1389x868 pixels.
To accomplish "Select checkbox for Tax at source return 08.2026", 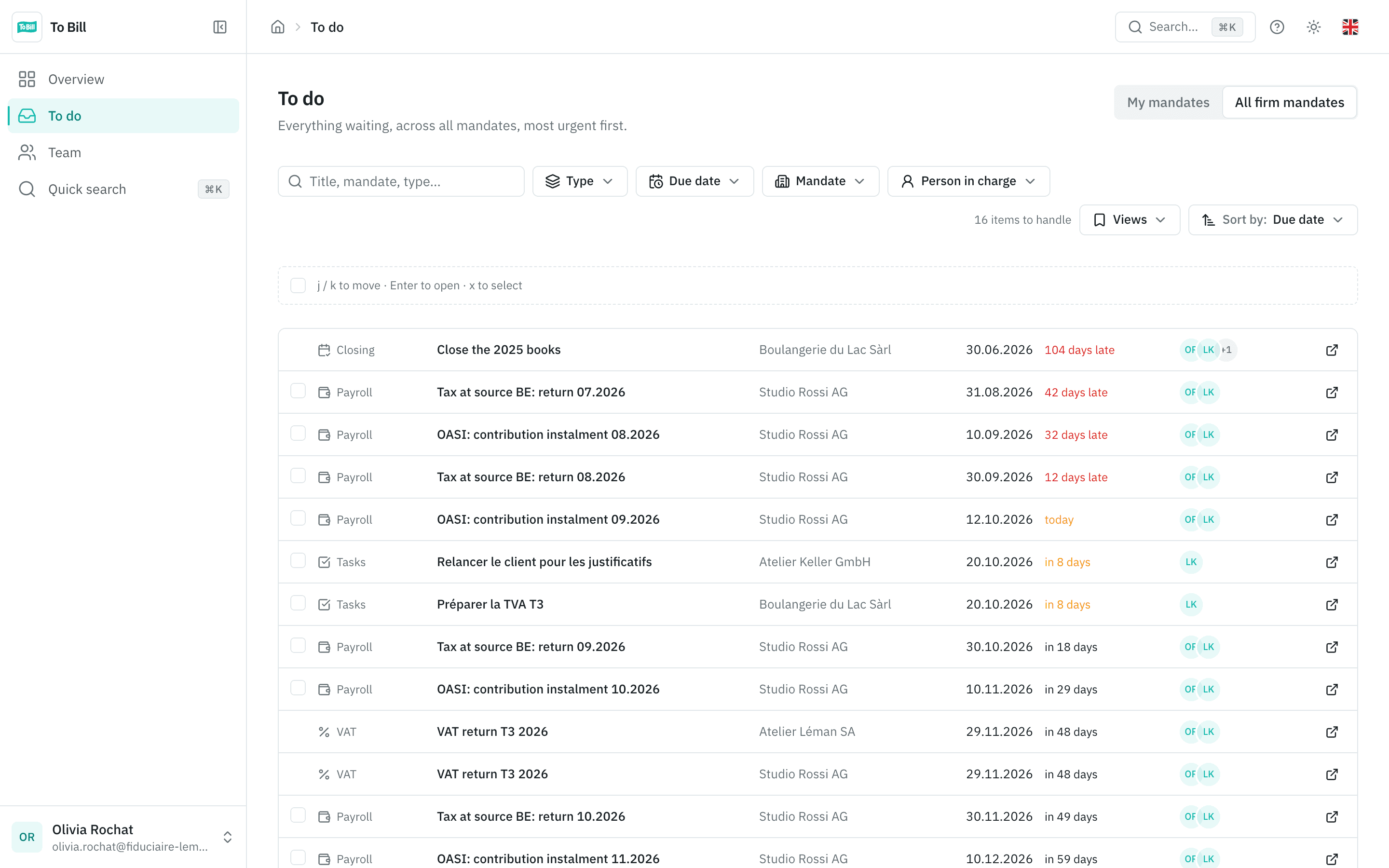I will pos(298,476).
